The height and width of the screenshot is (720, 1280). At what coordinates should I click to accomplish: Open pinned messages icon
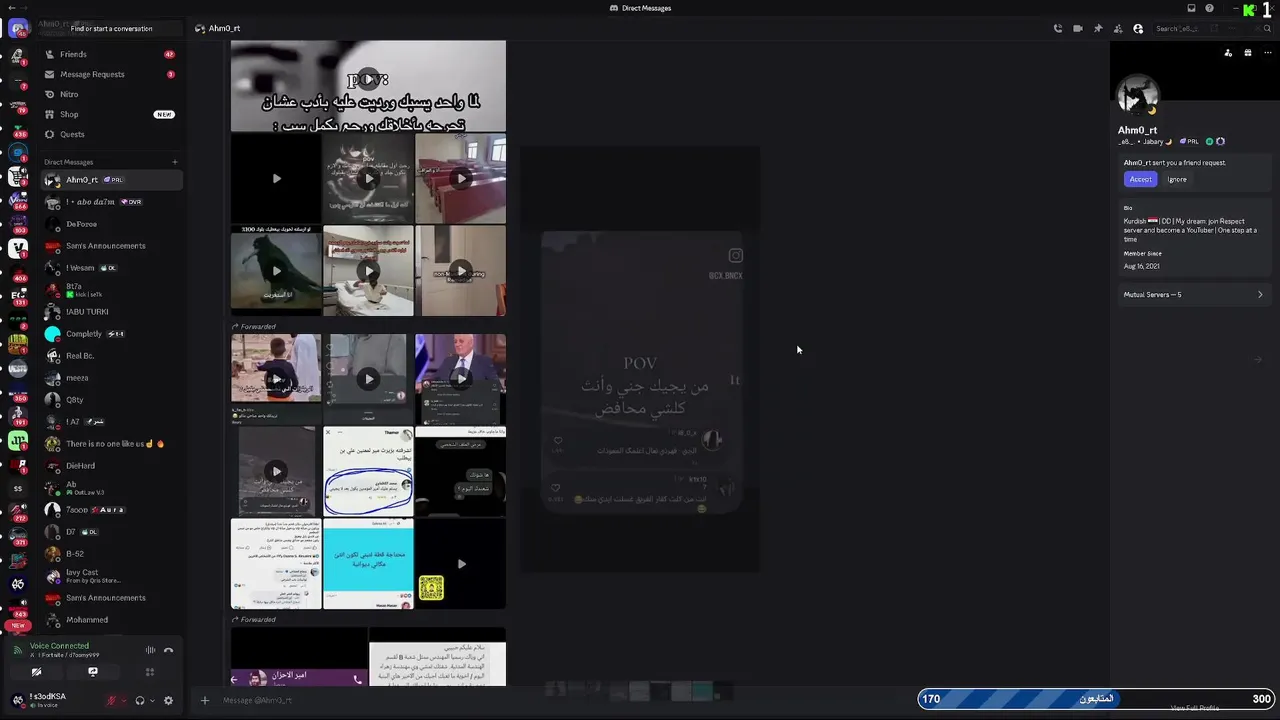(x=1098, y=29)
